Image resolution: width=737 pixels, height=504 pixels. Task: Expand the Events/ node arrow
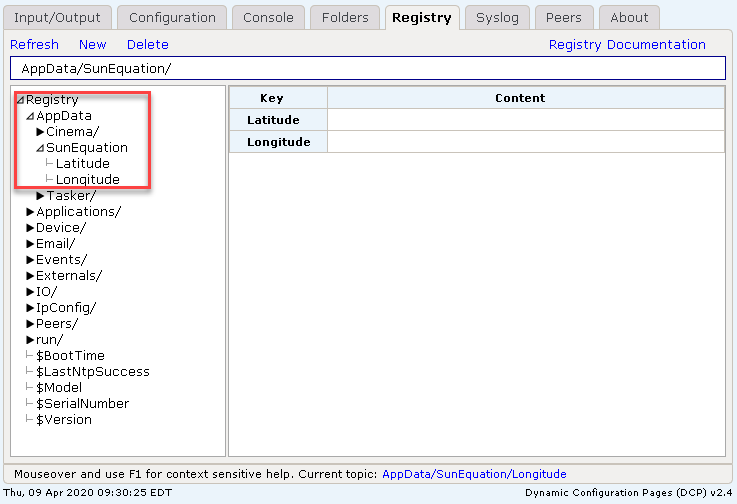click(x=30, y=260)
